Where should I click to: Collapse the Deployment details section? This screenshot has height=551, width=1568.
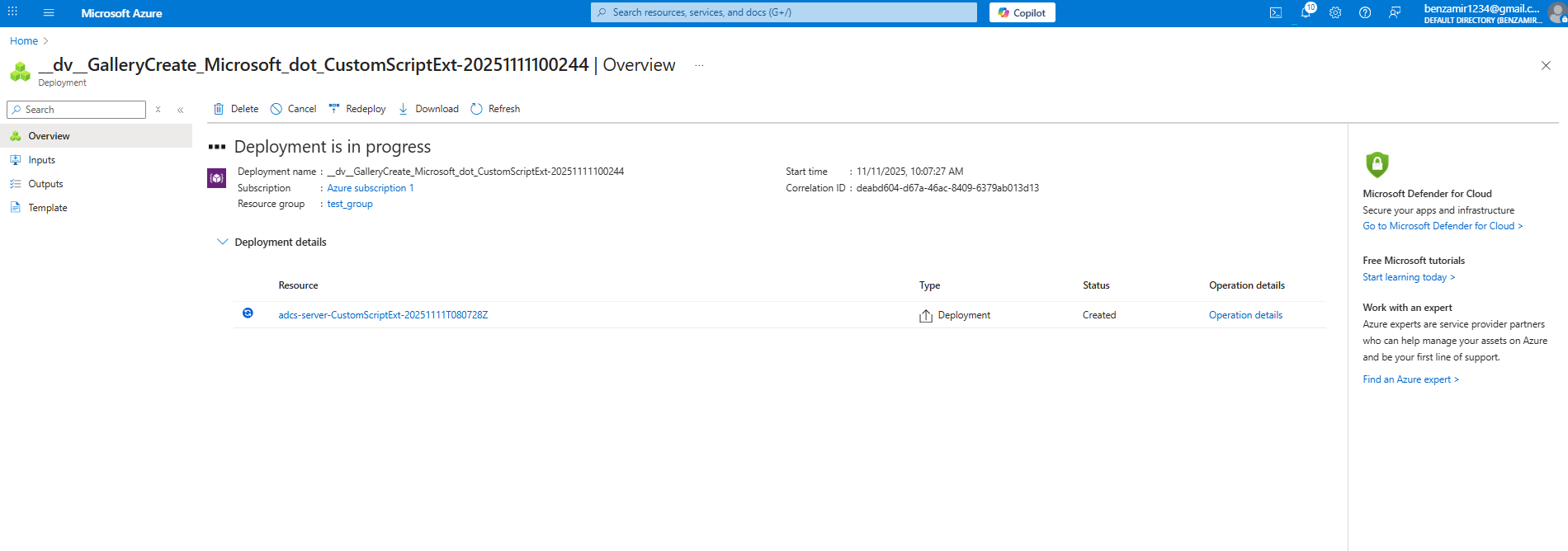[222, 242]
